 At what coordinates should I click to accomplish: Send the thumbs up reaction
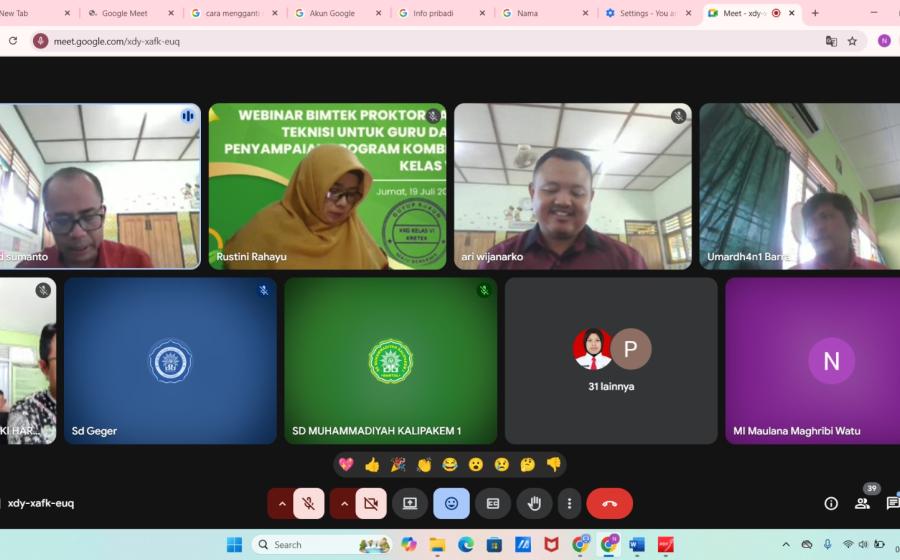[x=372, y=464]
